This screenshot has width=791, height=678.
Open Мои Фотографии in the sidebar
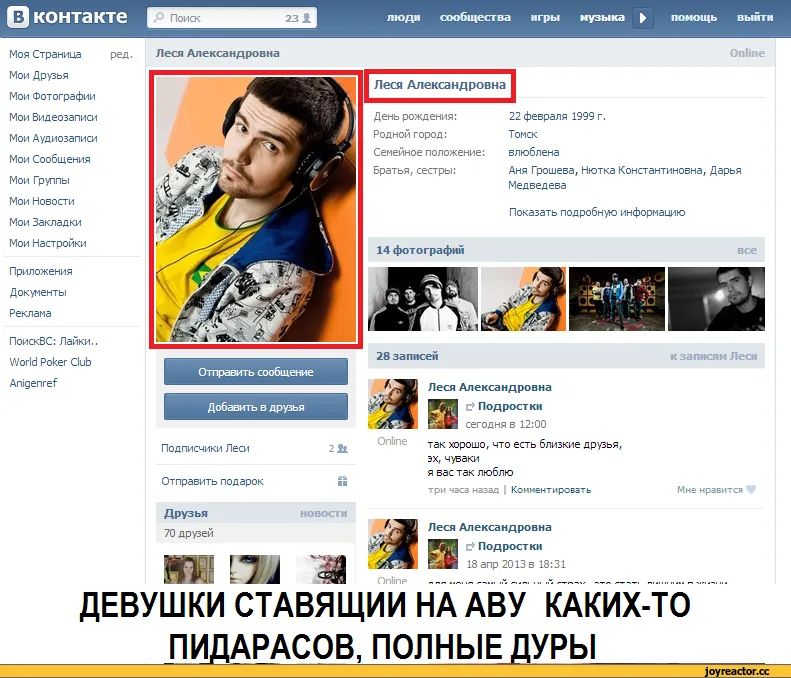pos(52,96)
